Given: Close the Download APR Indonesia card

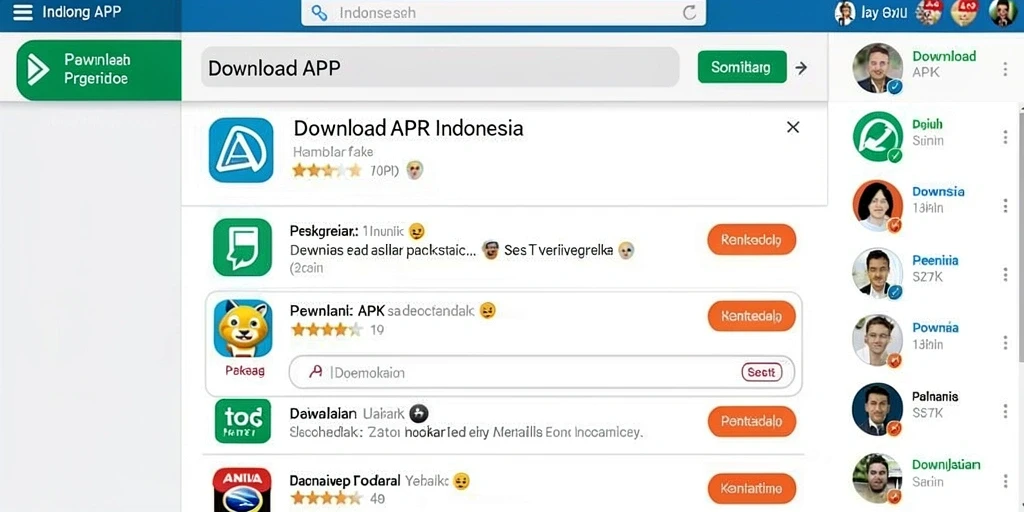Looking at the screenshot, I should 793,127.
